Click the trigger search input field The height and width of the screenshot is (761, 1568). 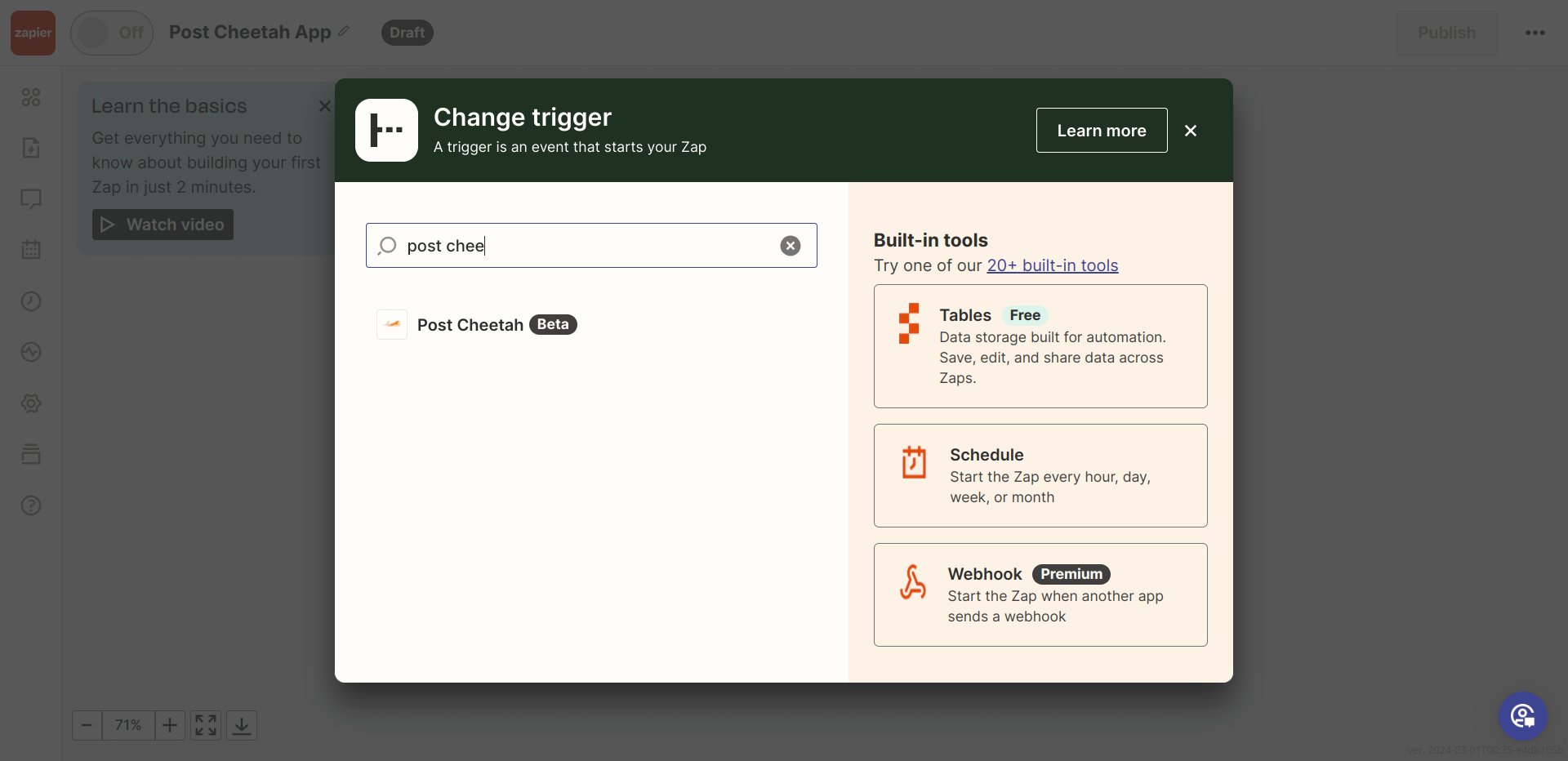[x=591, y=246]
